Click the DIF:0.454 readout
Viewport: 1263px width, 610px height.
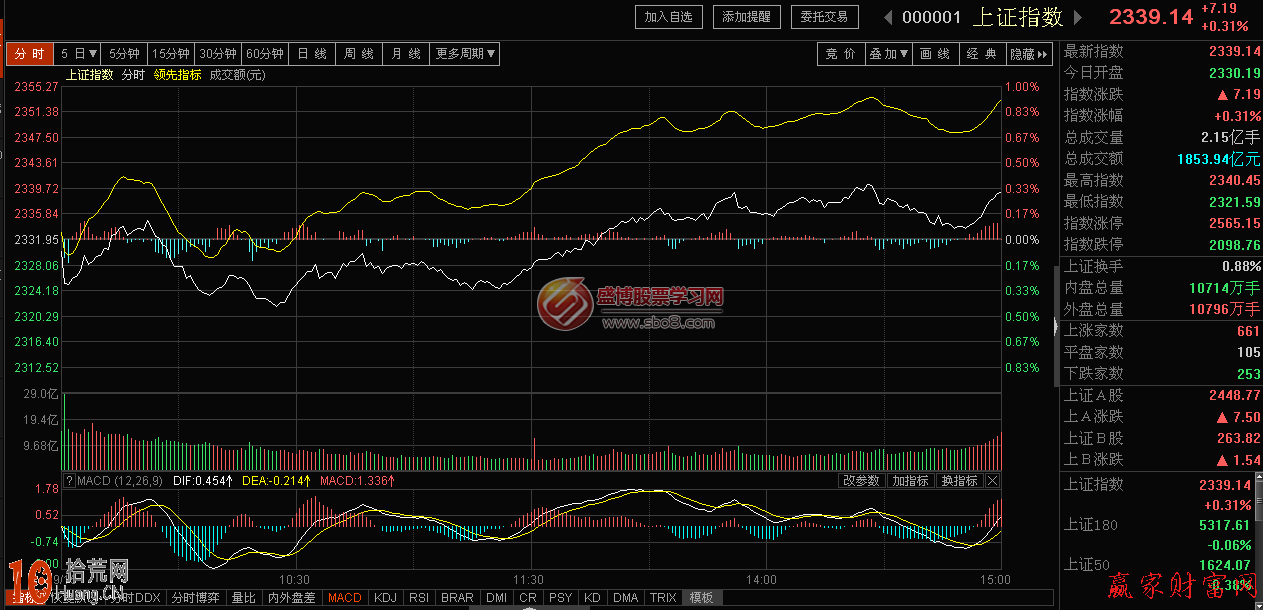(203, 481)
